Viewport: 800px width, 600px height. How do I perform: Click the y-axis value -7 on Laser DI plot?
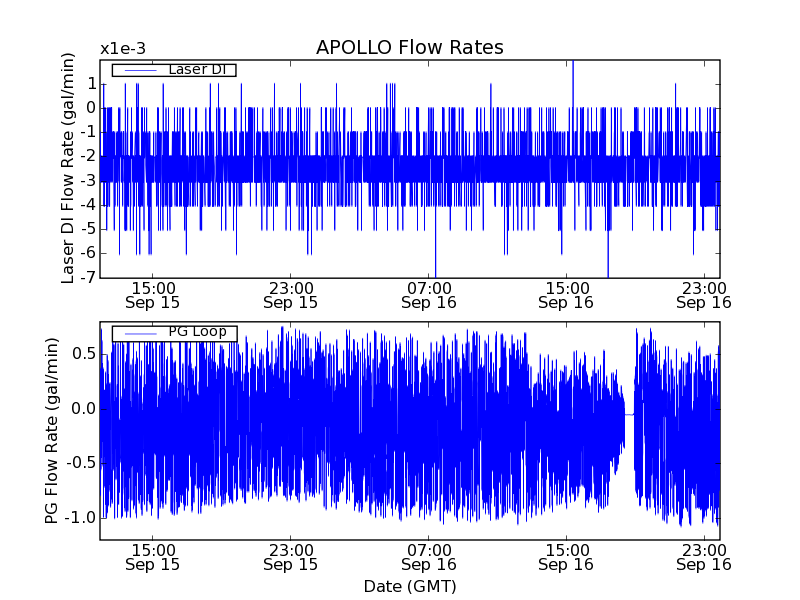point(87,277)
